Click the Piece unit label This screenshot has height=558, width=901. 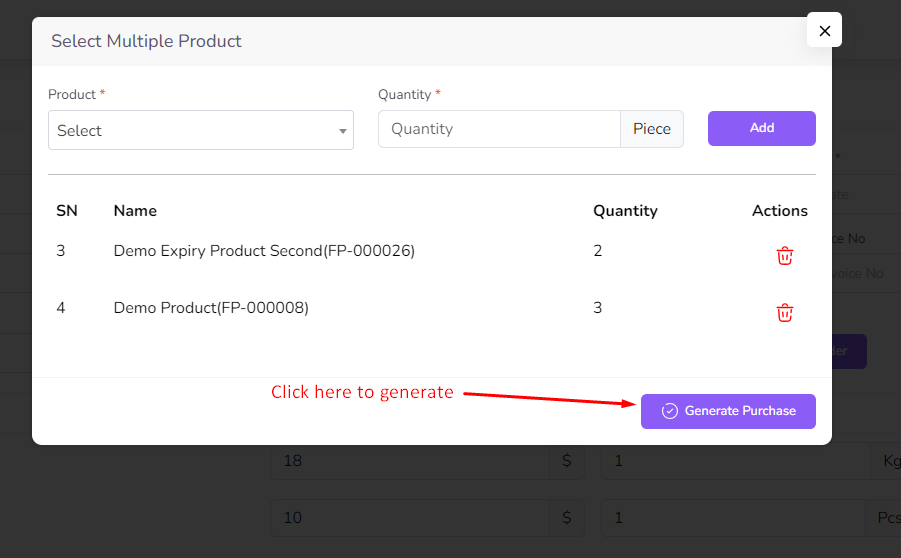[652, 129]
